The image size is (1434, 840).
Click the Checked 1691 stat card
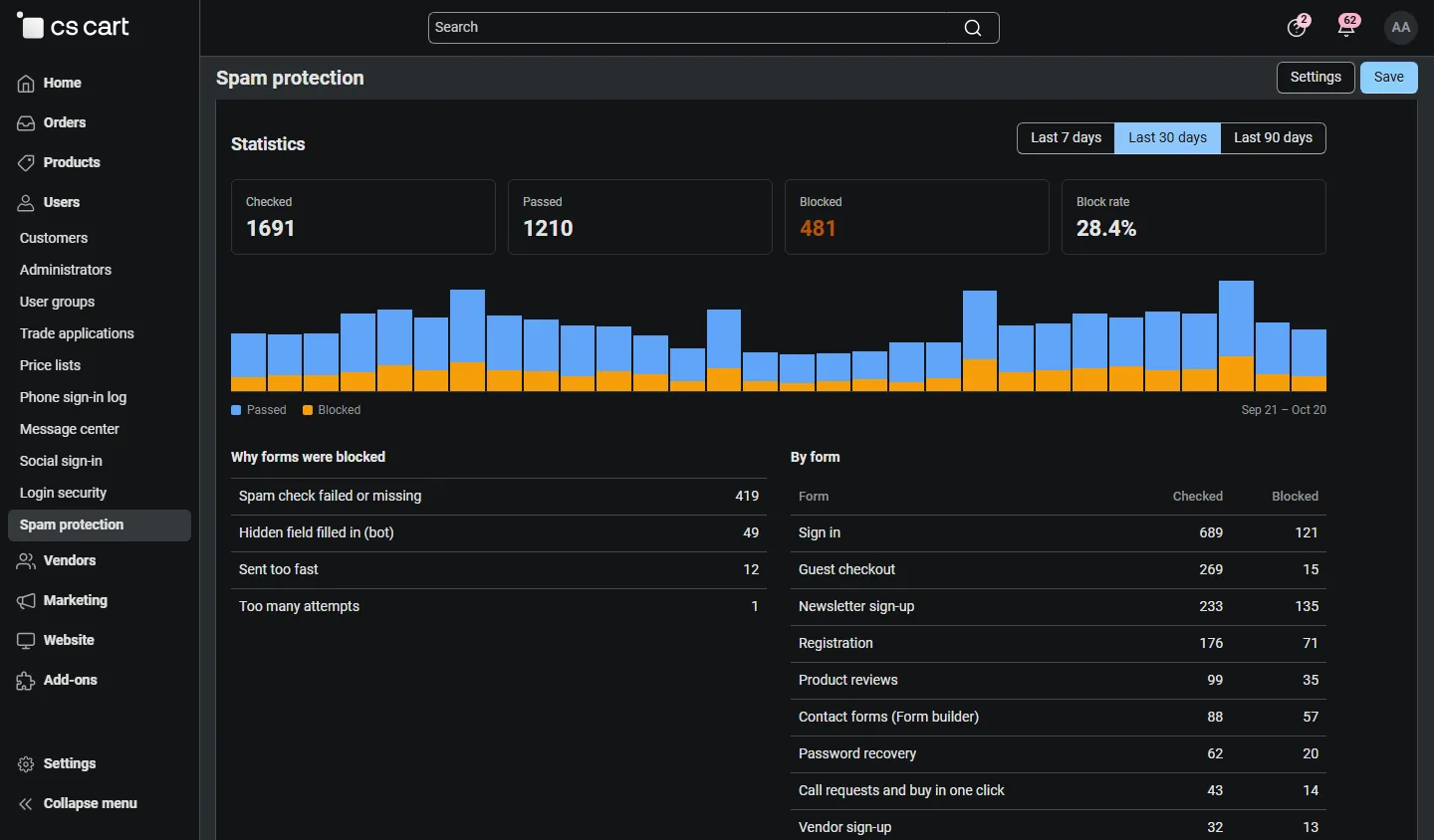pos(362,217)
